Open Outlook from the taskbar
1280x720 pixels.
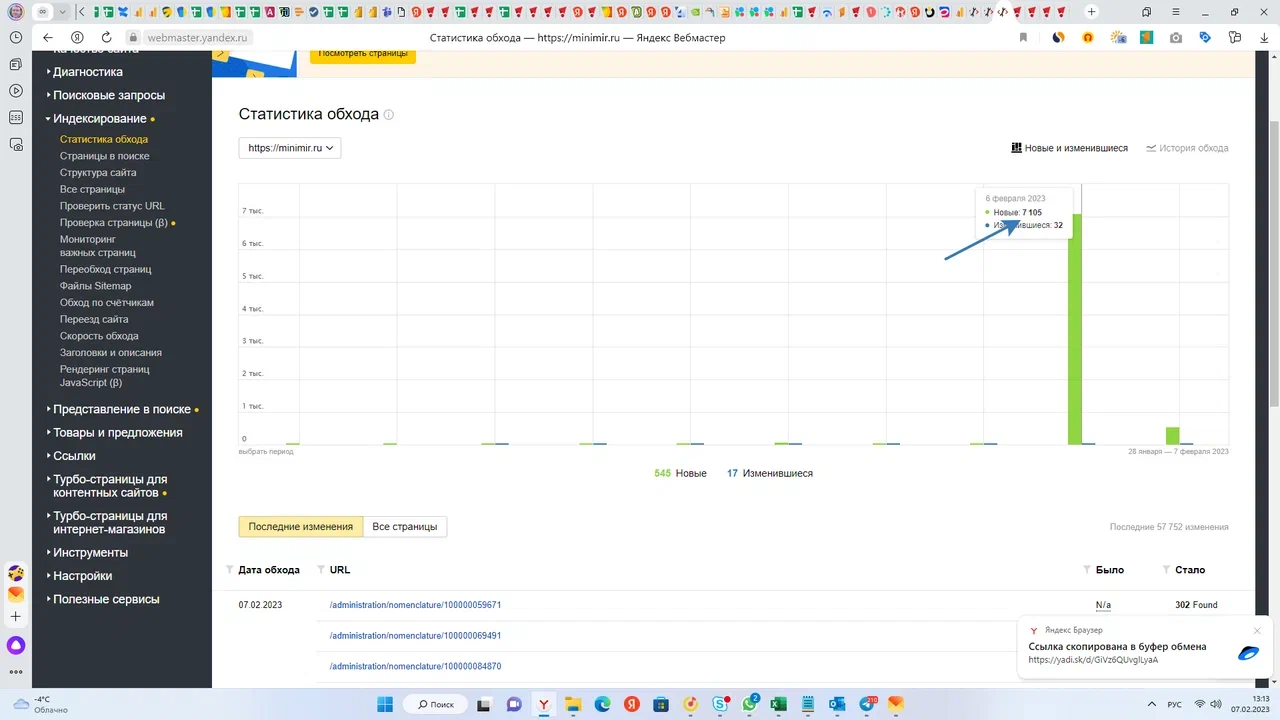[837, 704]
